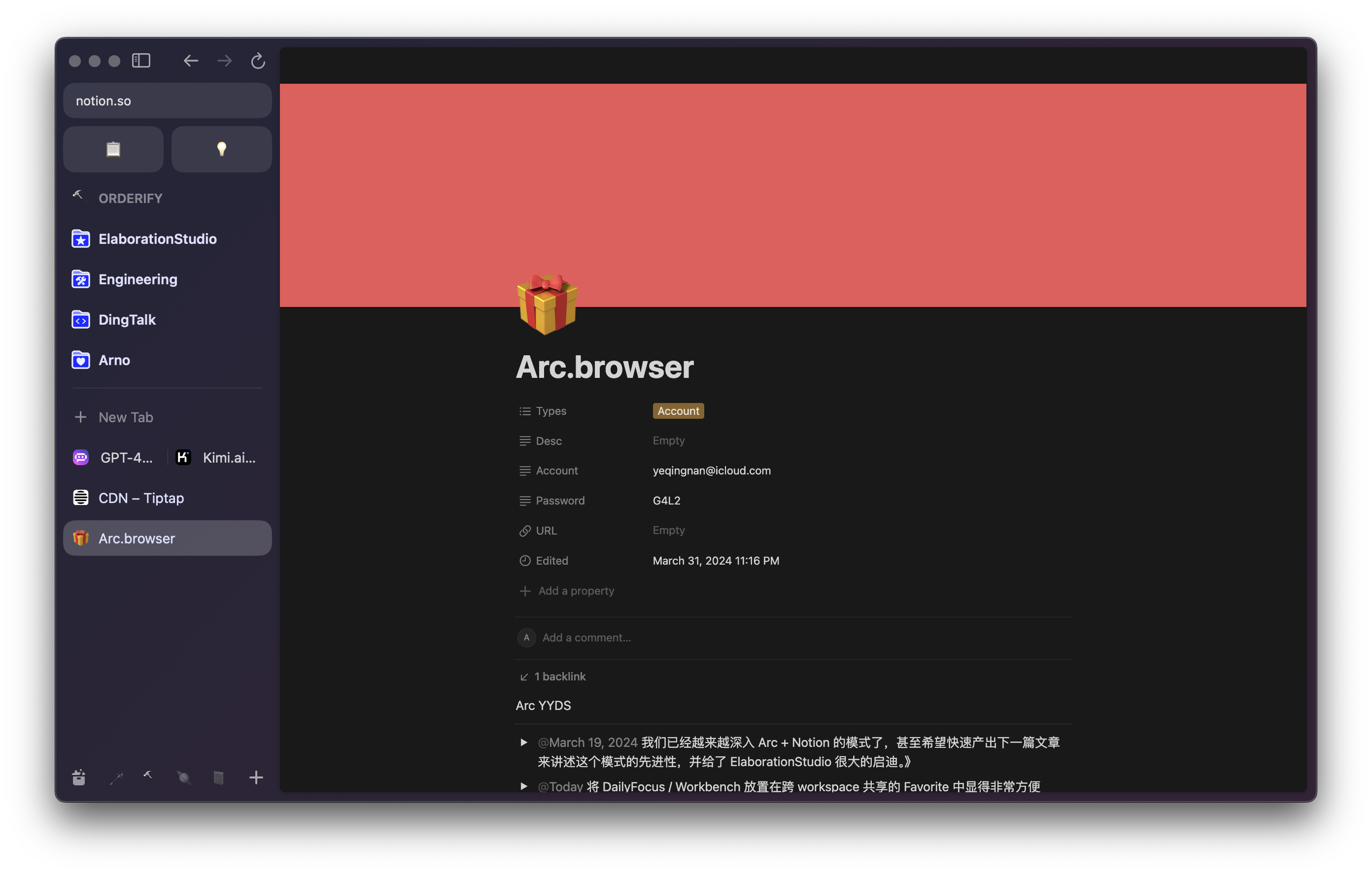Click the Add a comment field

[586, 638]
